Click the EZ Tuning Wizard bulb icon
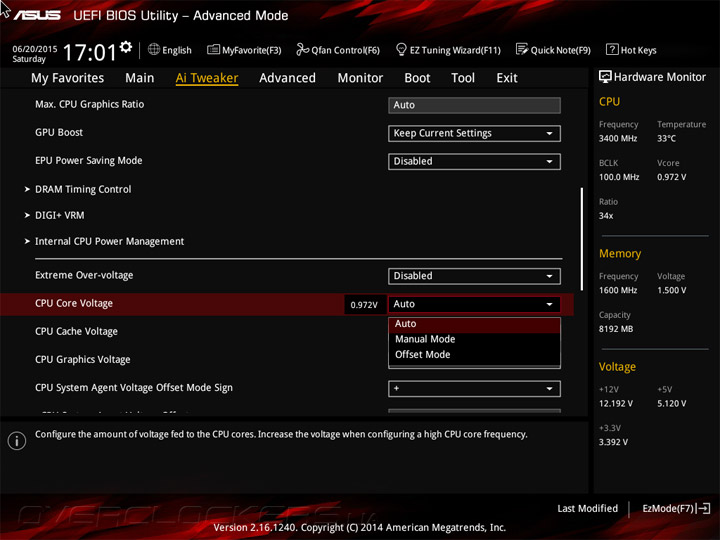Viewport: 720px width, 540px height. click(401, 49)
